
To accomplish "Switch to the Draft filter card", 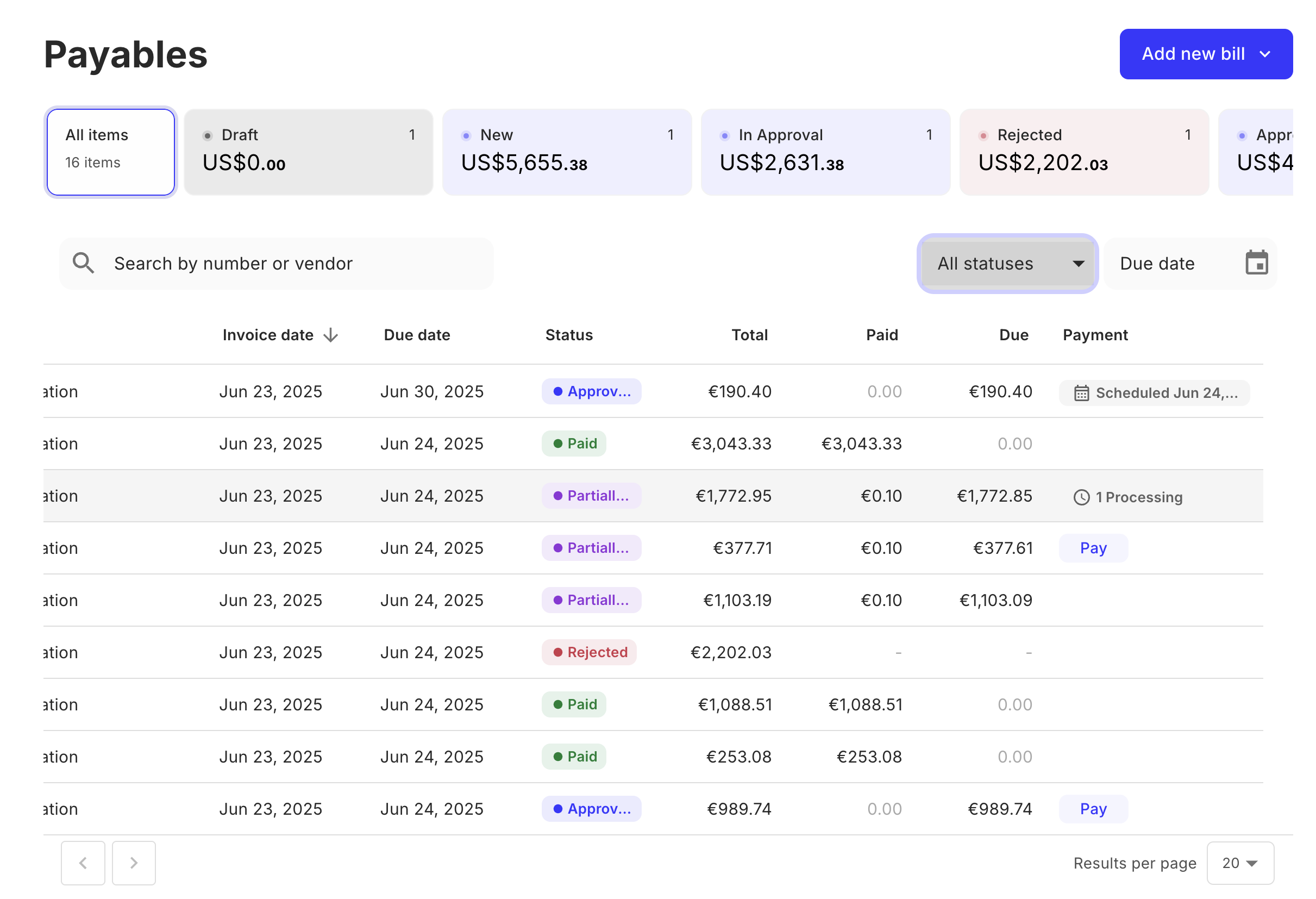I will pos(308,151).
